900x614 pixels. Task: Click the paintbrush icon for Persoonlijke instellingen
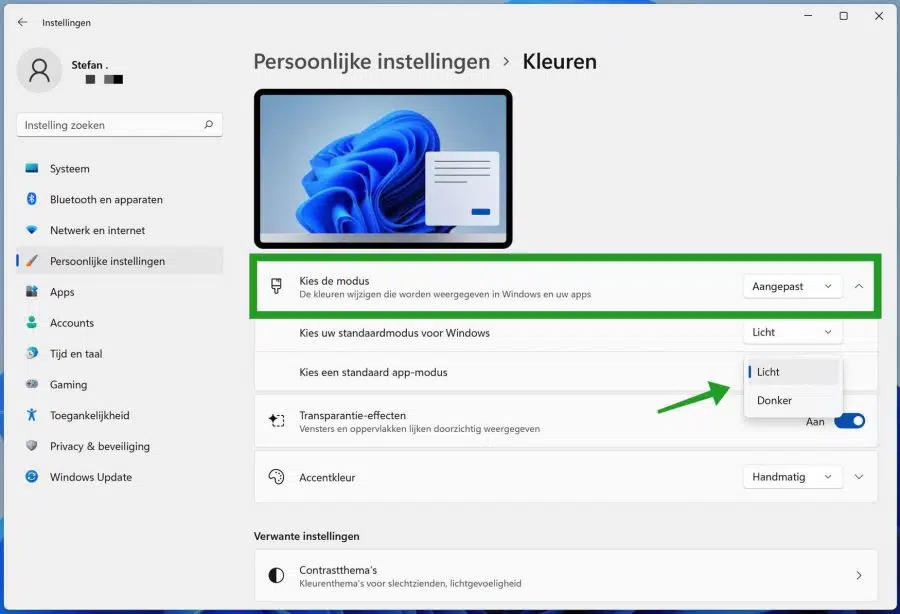tap(32, 261)
